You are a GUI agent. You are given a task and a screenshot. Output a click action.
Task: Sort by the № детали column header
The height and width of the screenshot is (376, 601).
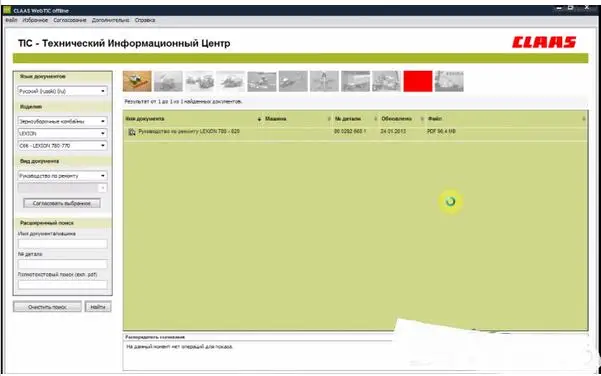pyautogui.click(x=348, y=119)
